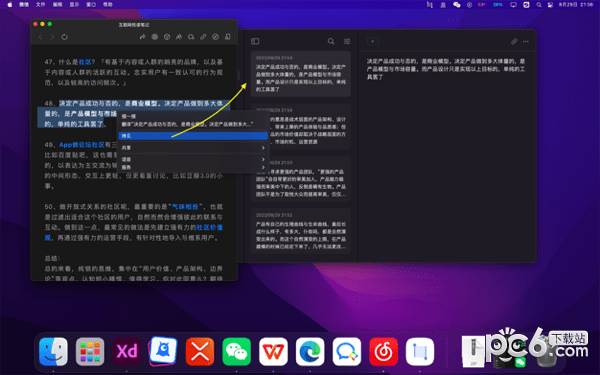Open the 显示 menu in the menu bar
Screen dimensions: 600x375
(x=74, y=5)
